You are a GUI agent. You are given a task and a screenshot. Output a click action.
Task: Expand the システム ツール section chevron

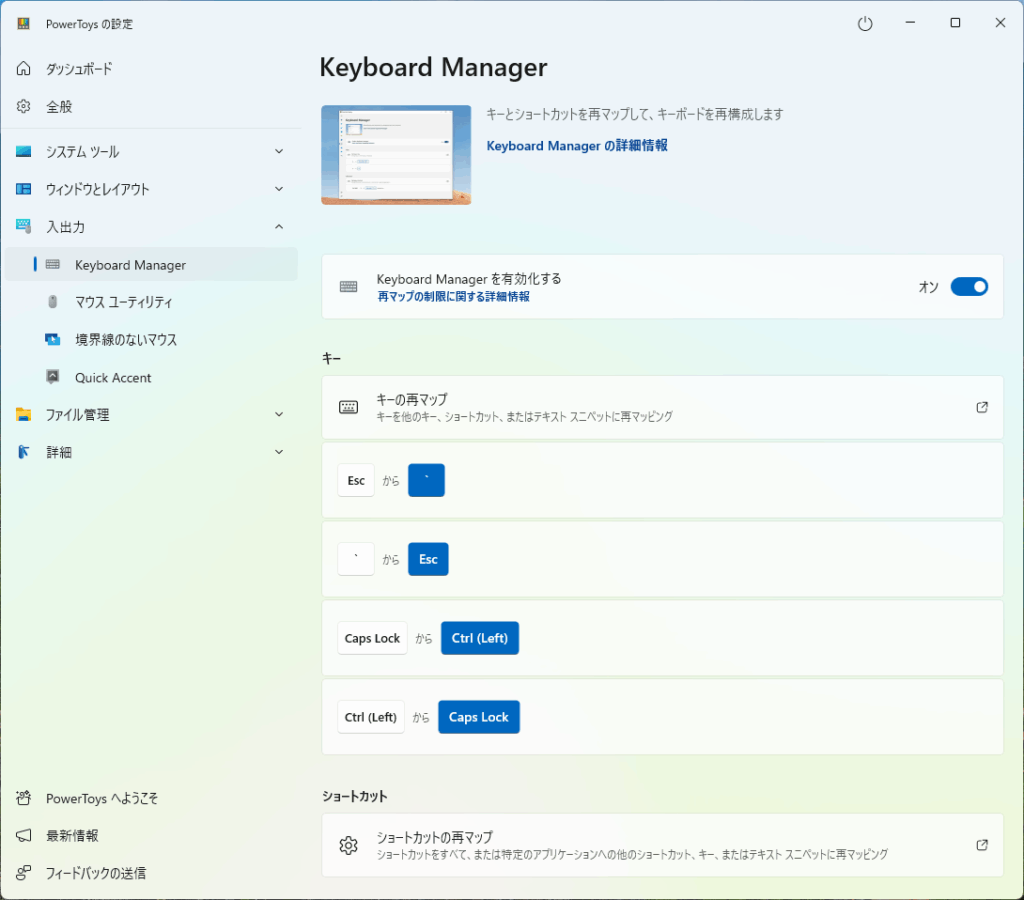pyautogui.click(x=279, y=152)
